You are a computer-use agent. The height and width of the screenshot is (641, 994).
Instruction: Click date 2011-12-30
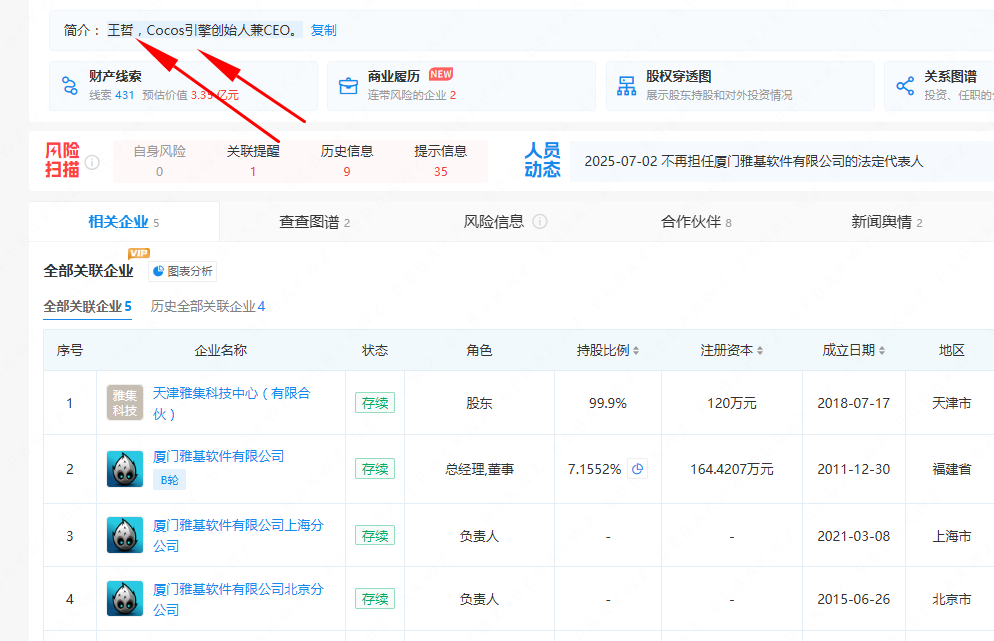tap(853, 469)
